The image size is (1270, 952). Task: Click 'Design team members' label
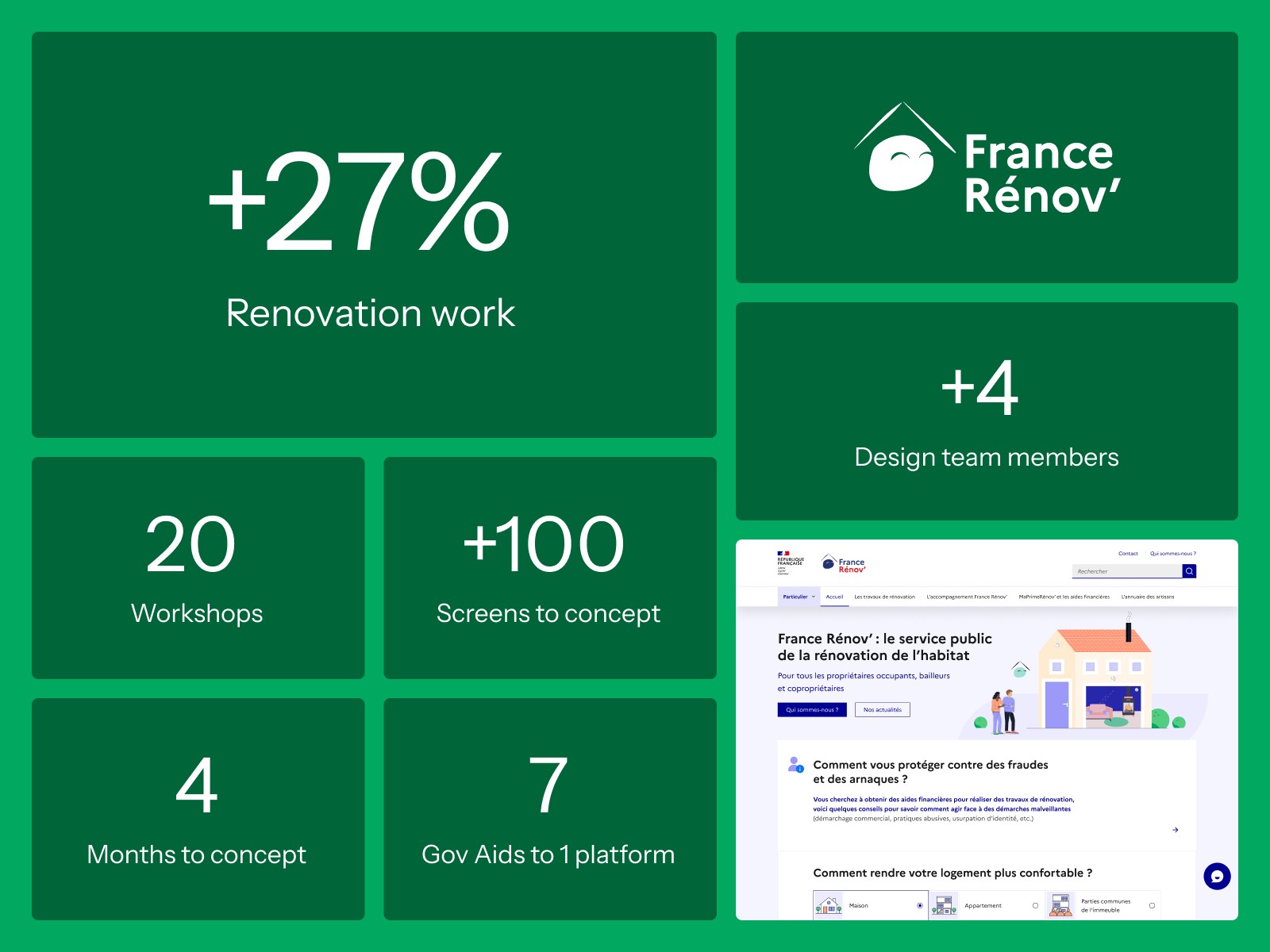coord(987,457)
